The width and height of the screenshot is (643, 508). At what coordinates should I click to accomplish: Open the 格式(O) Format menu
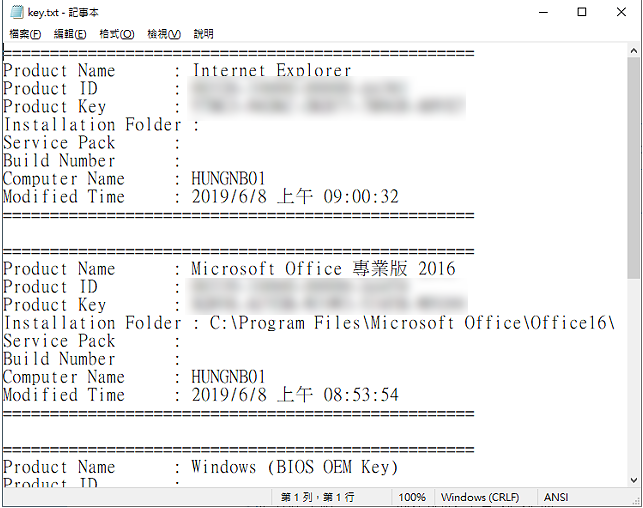click(117, 34)
